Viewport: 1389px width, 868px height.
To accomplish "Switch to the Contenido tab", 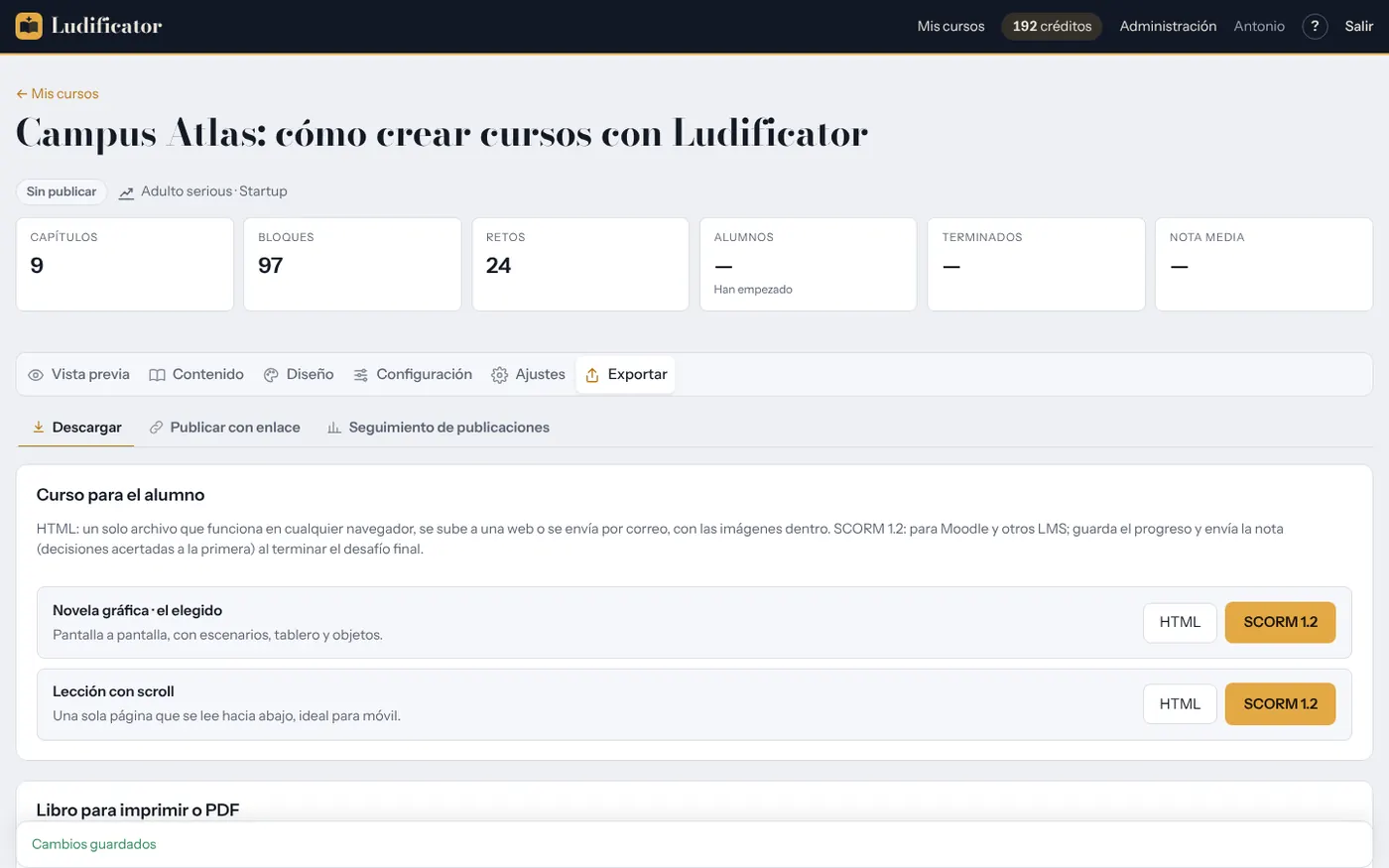I will point(196,375).
